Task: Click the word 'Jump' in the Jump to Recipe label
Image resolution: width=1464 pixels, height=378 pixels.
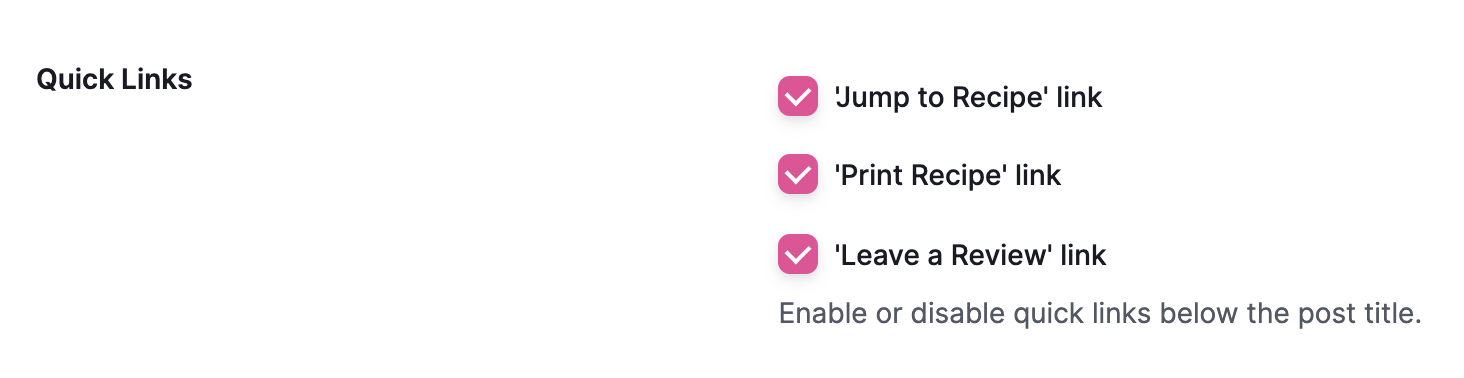Action: (871, 98)
